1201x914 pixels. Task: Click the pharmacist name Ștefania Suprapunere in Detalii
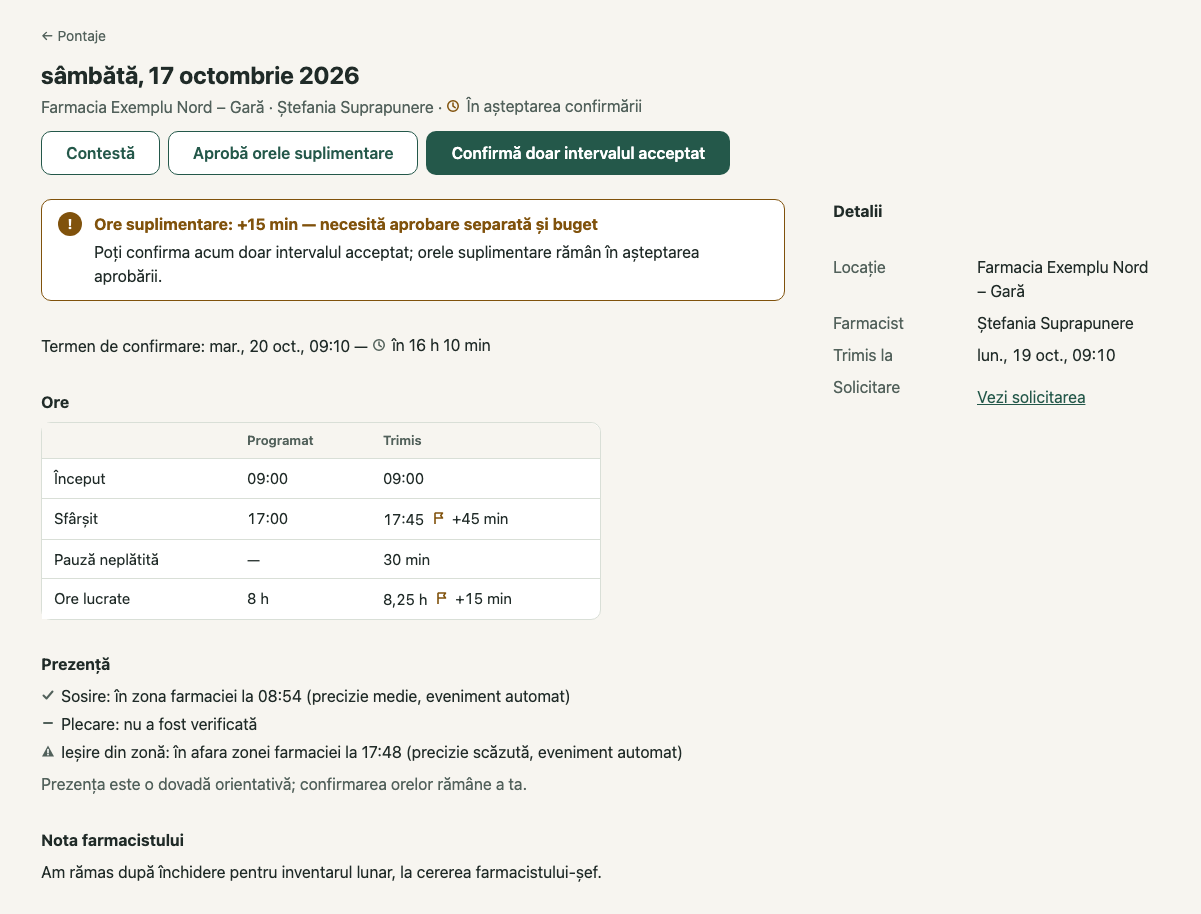point(1055,323)
